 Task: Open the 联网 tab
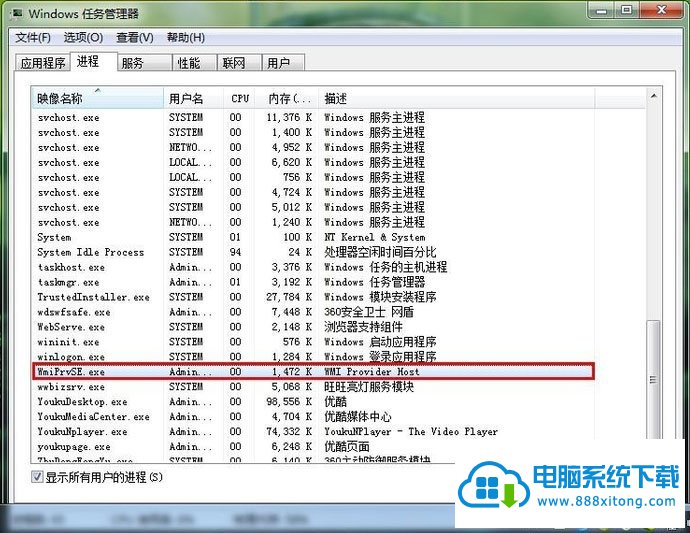point(239,63)
